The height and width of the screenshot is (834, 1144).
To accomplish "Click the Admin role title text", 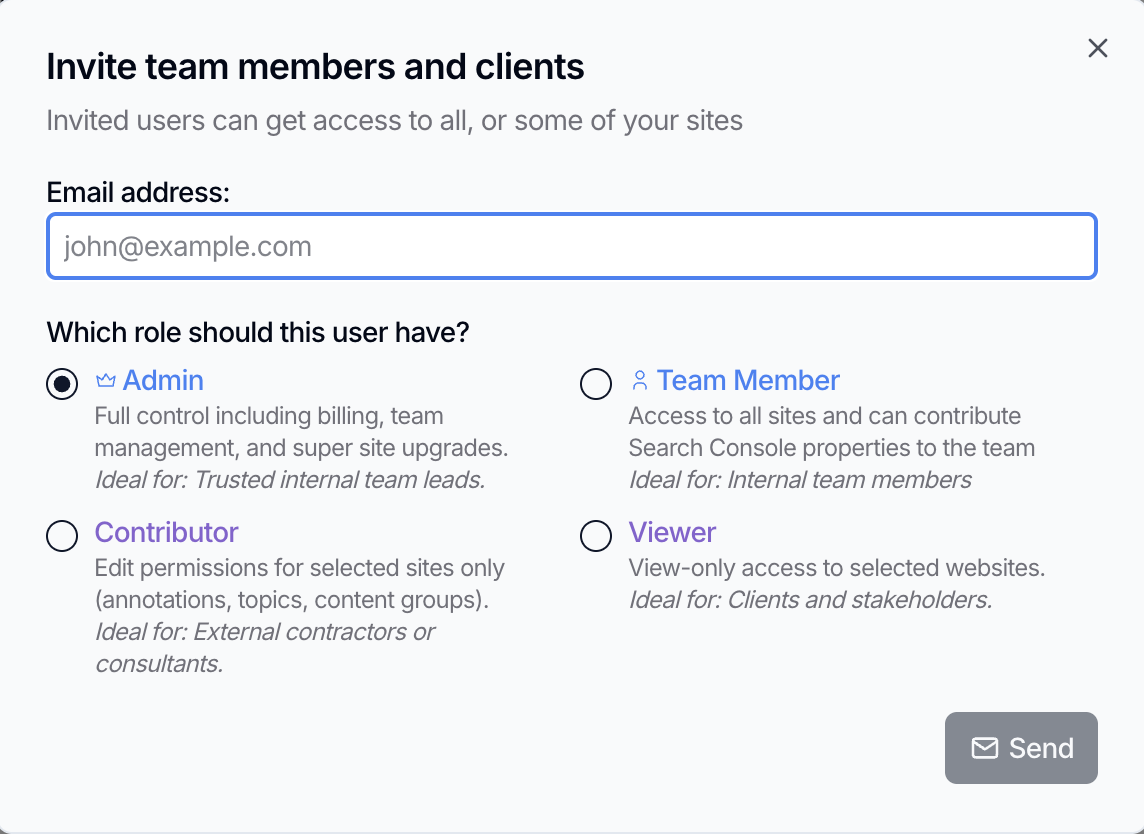I will (163, 381).
